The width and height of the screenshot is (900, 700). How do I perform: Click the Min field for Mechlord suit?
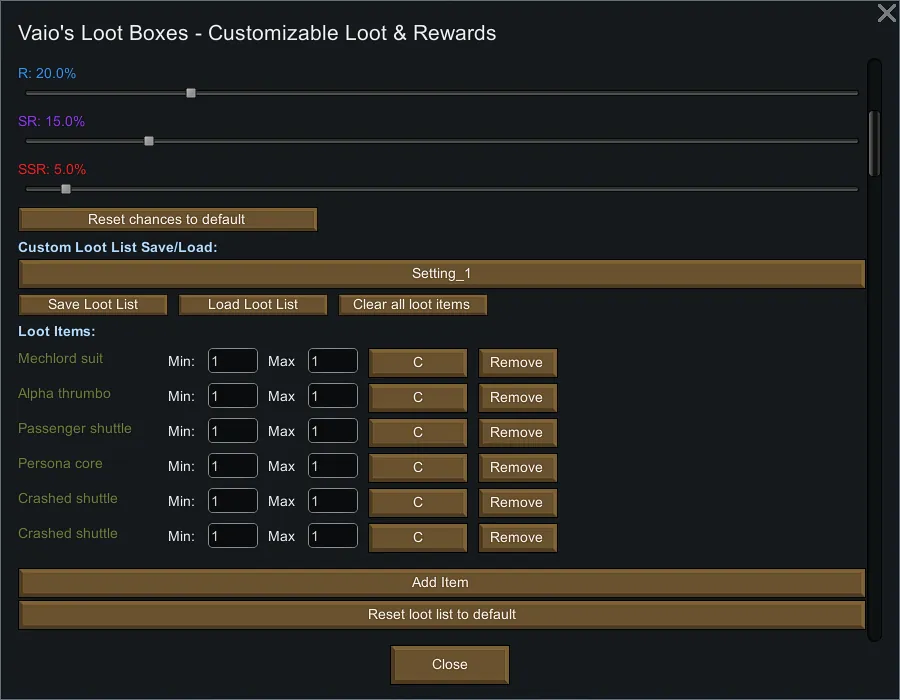coord(232,361)
